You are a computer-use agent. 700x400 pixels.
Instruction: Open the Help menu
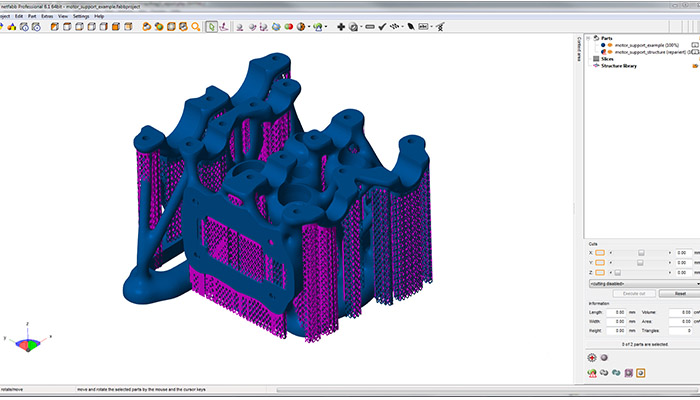pyautogui.click(x=99, y=17)
